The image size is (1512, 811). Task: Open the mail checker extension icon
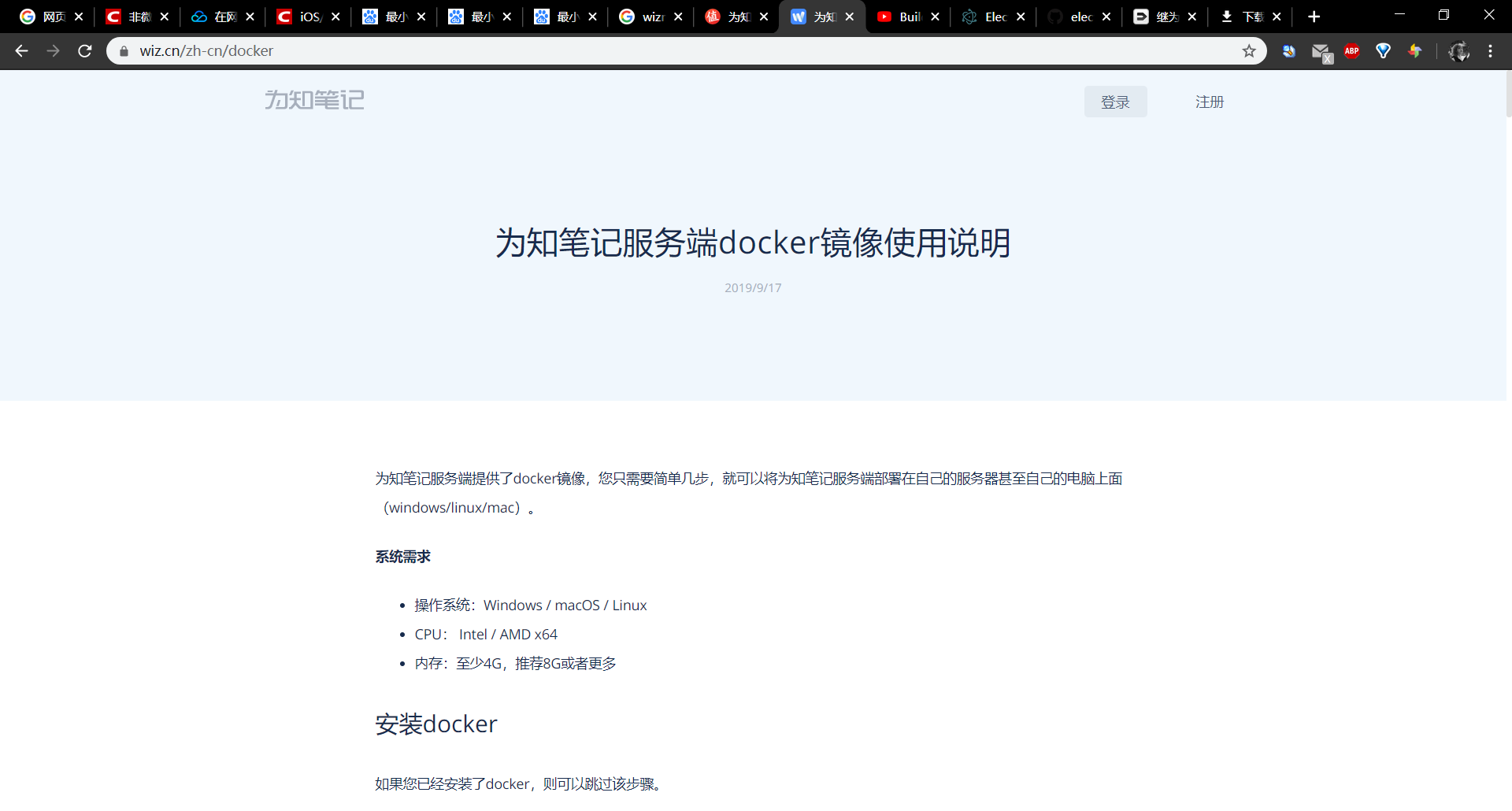[x=1321, y=52]
